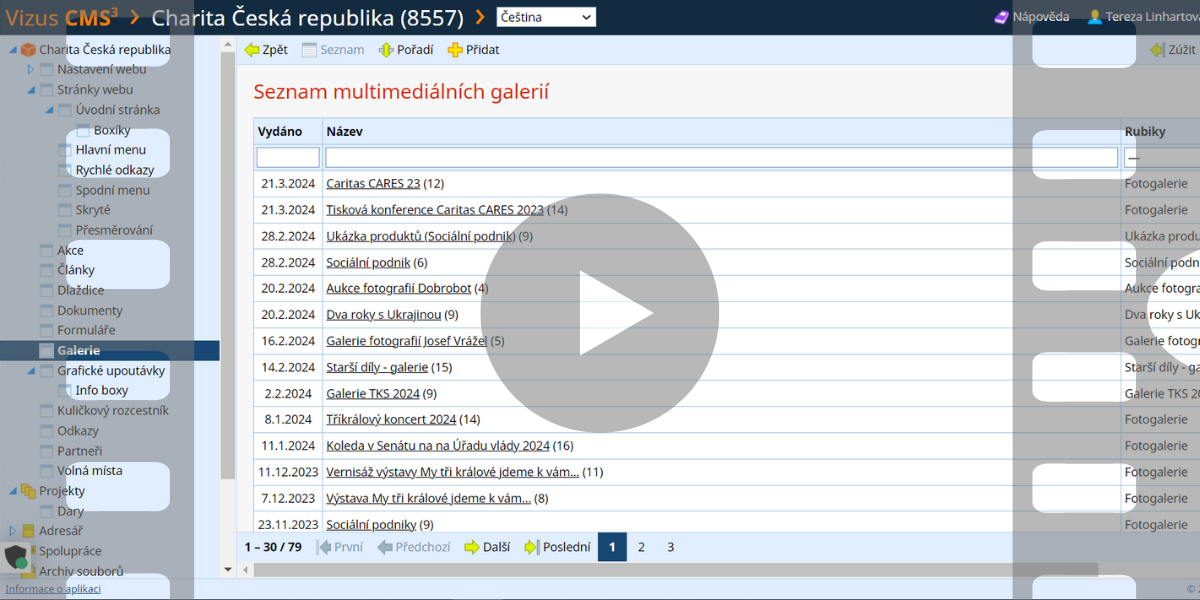Select Volná místa in the tree

pos(90,471)
